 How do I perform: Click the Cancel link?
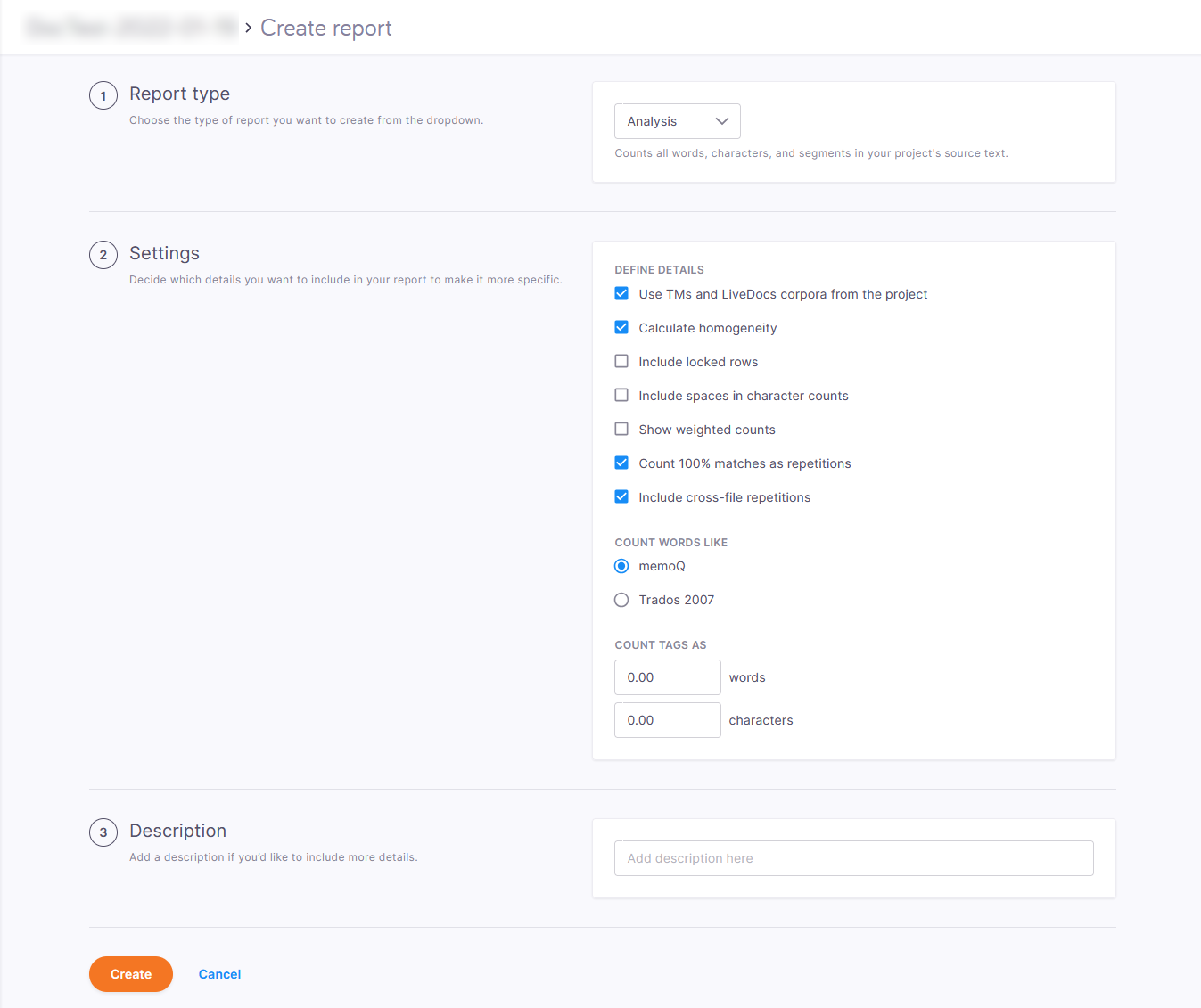coord(219,974)
